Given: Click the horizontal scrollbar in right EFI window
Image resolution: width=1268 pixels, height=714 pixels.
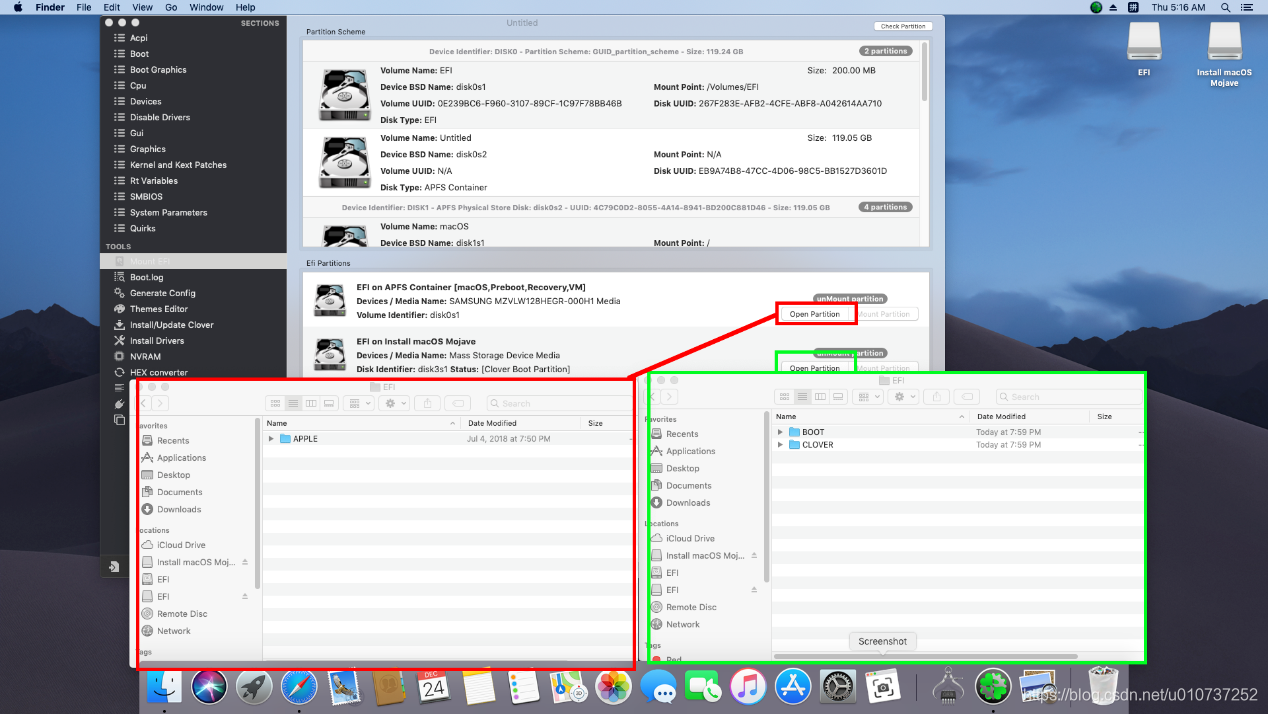Looking at the screenshot, I should click(925, 657).
